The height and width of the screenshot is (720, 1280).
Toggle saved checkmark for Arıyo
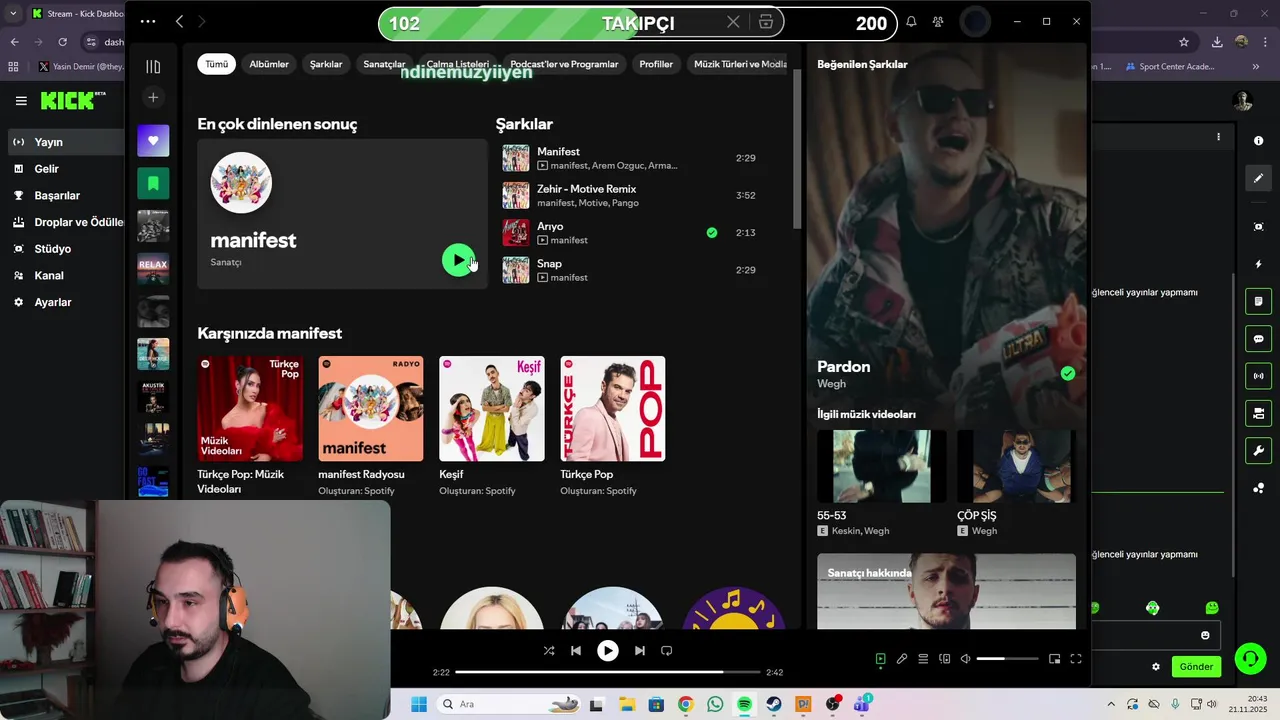click(x=712, y=232)
